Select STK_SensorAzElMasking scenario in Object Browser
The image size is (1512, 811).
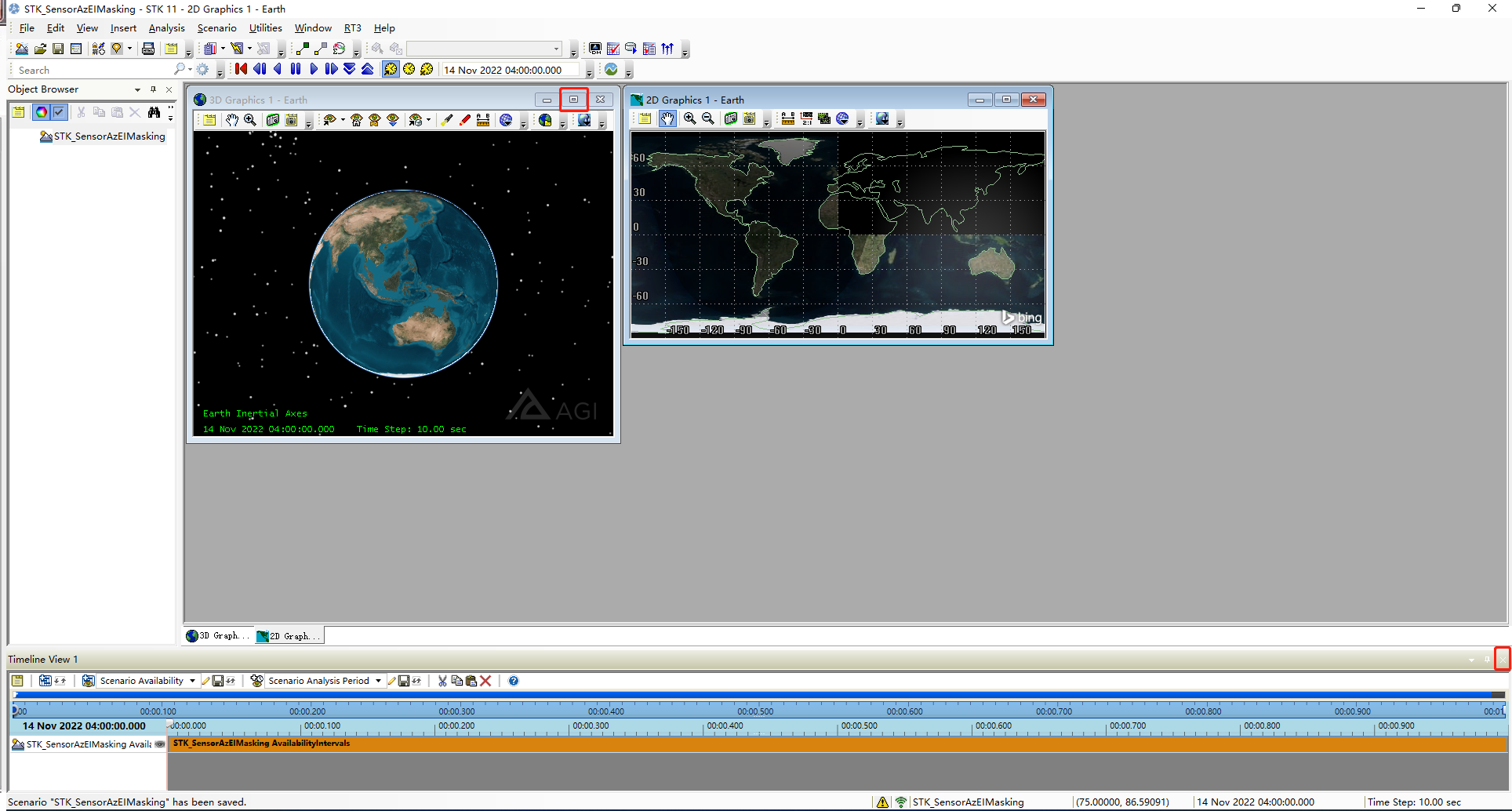pyautogui.click(x=109, y=136)
